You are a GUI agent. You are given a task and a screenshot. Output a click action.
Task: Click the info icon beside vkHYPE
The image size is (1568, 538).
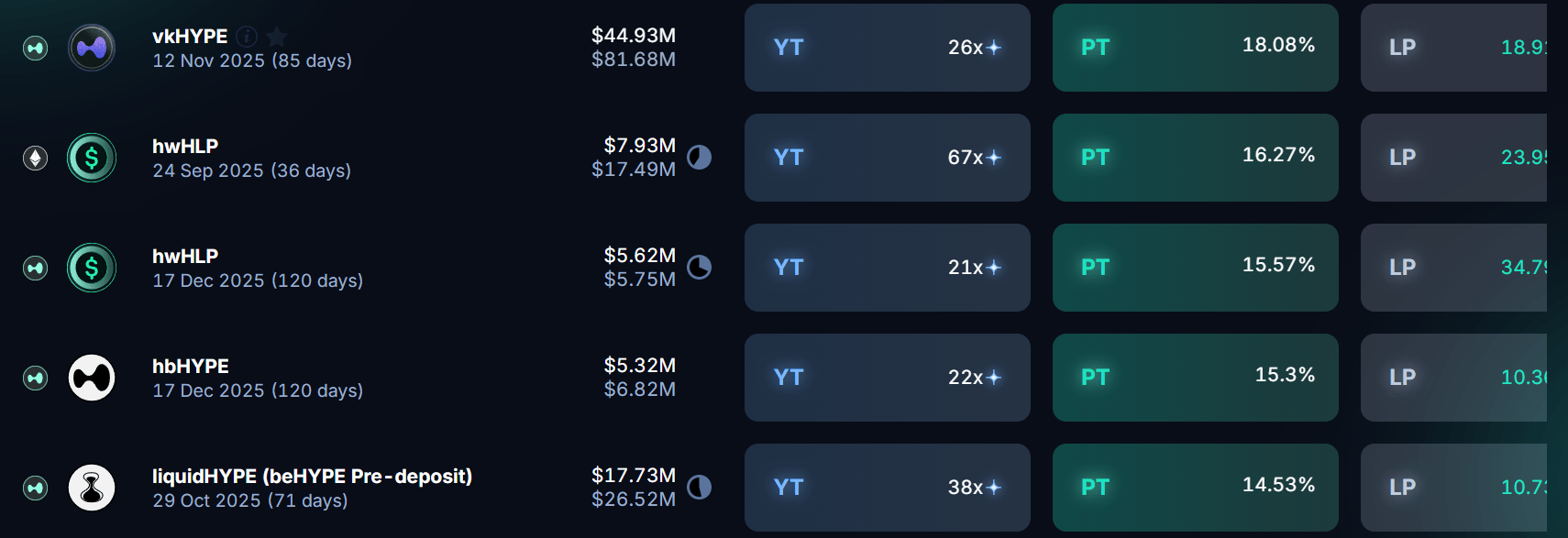(x=247, y=36)
